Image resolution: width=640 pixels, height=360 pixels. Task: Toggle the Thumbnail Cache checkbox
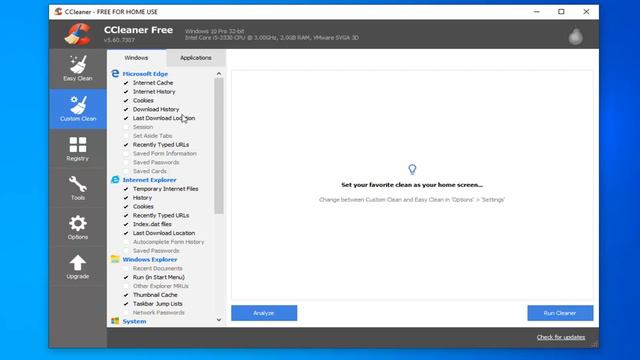tap(126, 295)
